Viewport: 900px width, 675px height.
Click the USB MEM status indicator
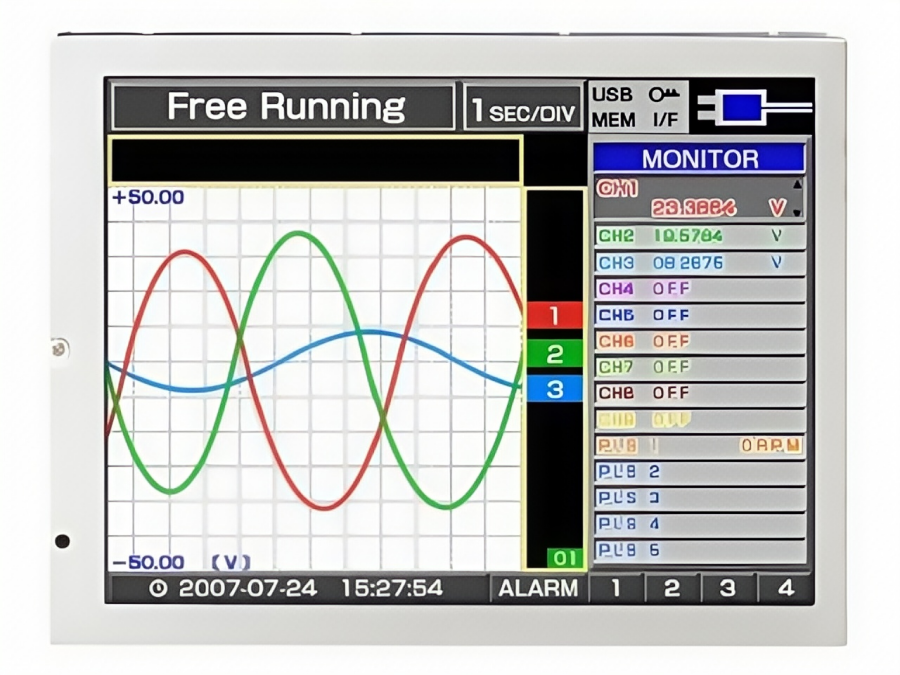(612, 107)
